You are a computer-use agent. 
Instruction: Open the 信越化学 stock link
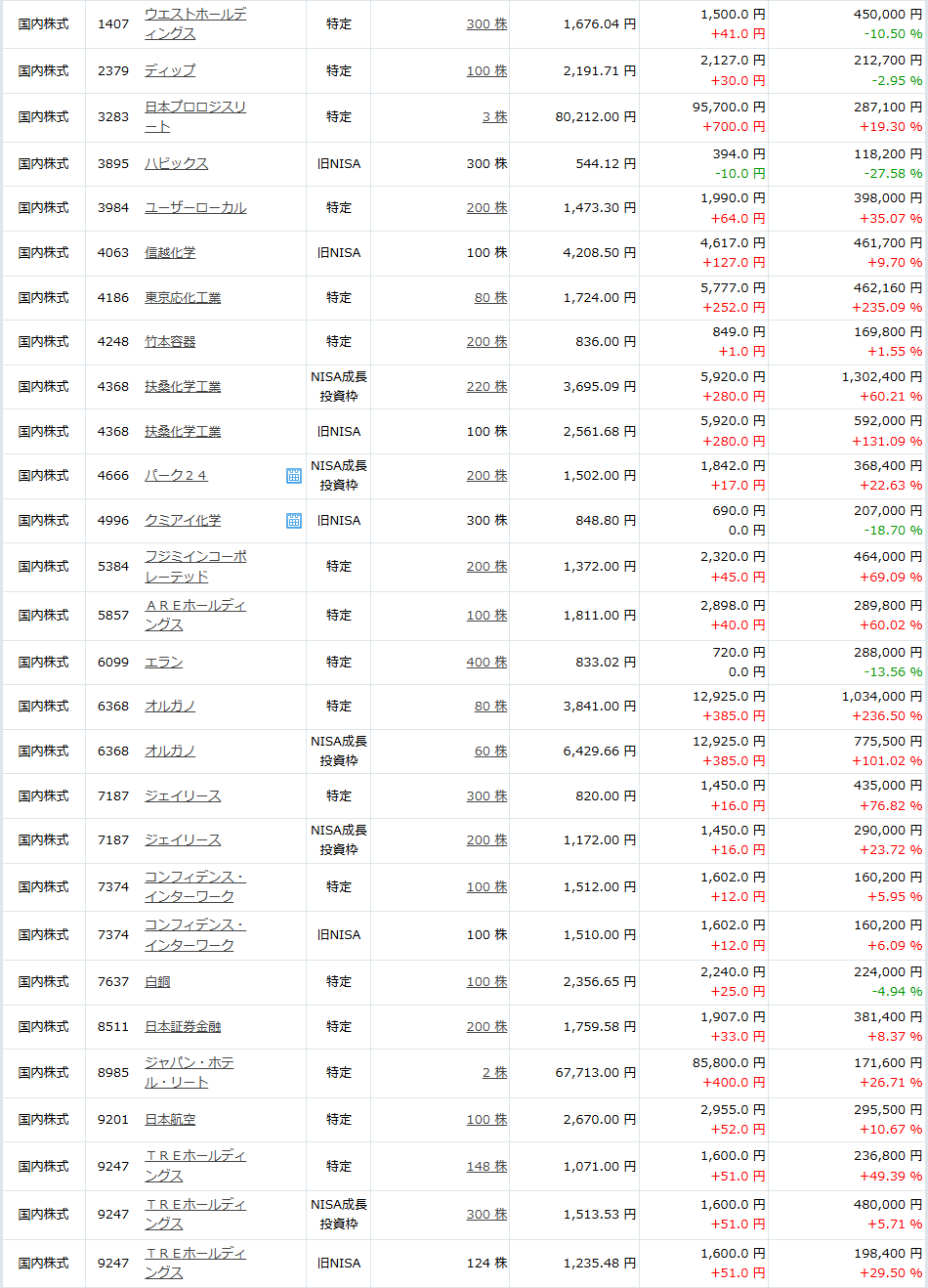point(170,252)
